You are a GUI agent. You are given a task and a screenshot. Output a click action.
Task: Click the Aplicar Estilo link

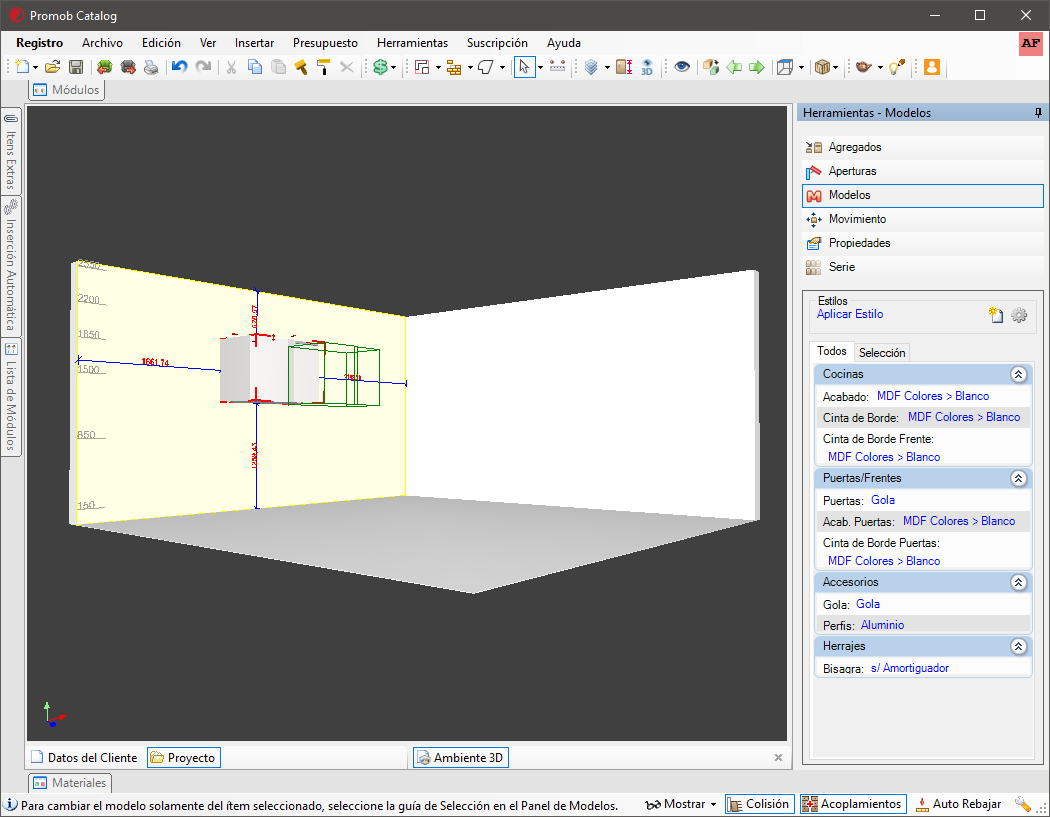tap(849, 314)
